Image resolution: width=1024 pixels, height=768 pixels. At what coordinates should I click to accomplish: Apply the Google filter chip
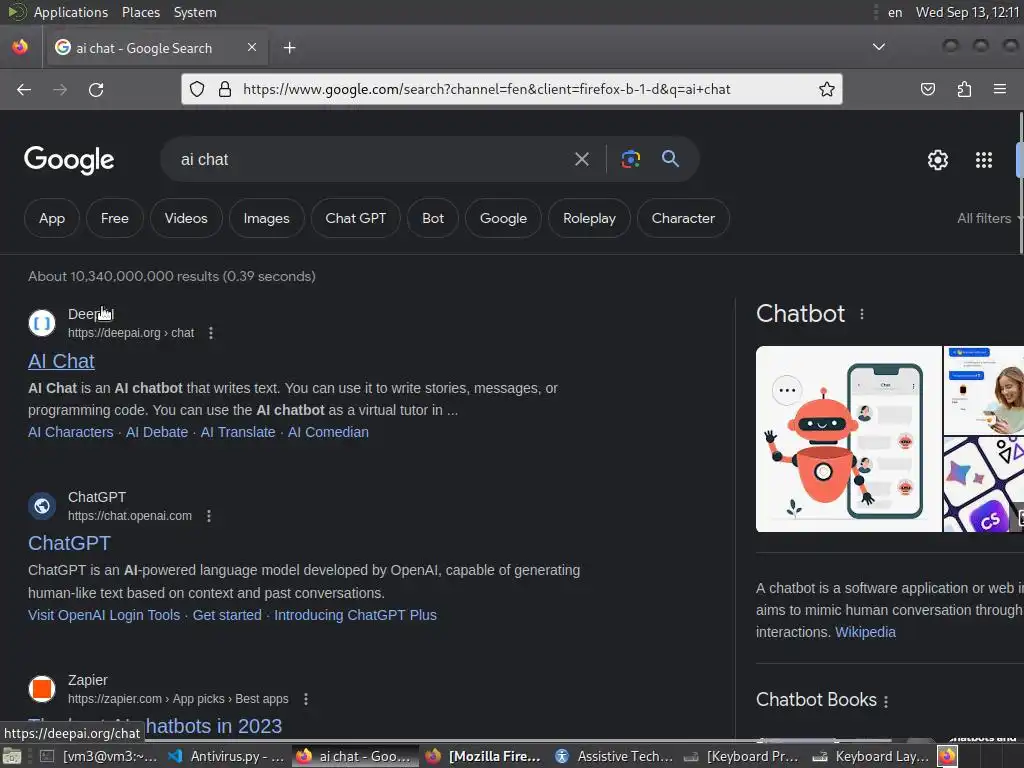click(x=504, y=218)
